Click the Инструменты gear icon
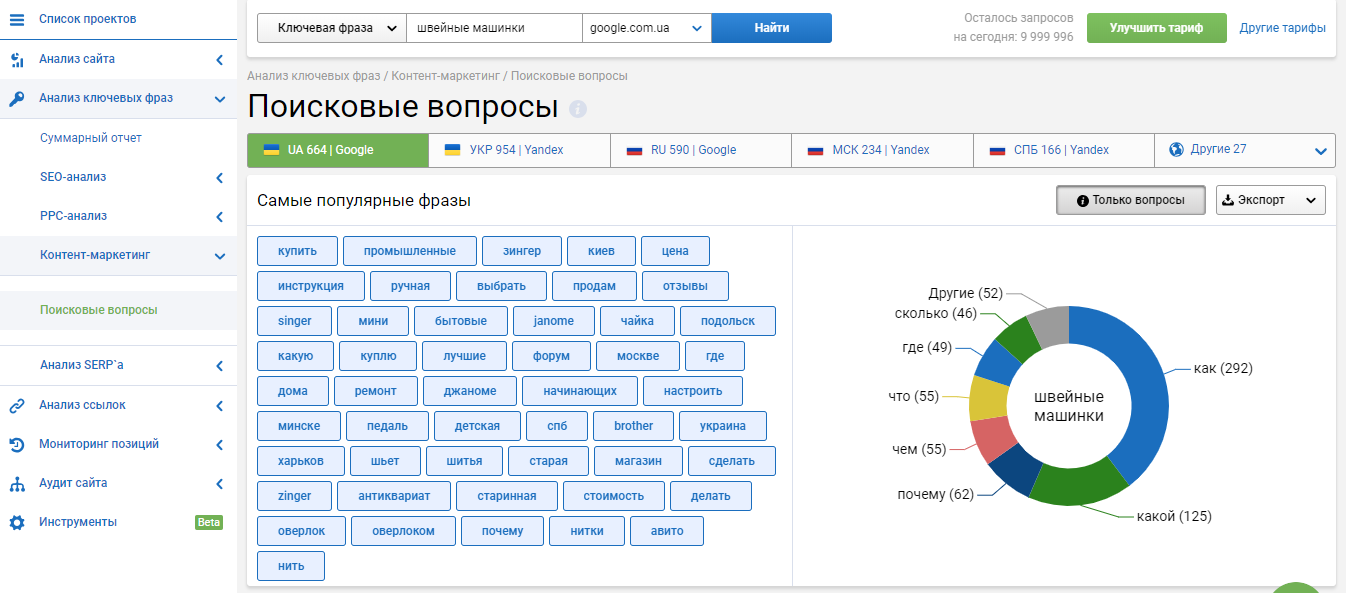The height and width of the screenshot is (593, 1346). tap(16, 523)
